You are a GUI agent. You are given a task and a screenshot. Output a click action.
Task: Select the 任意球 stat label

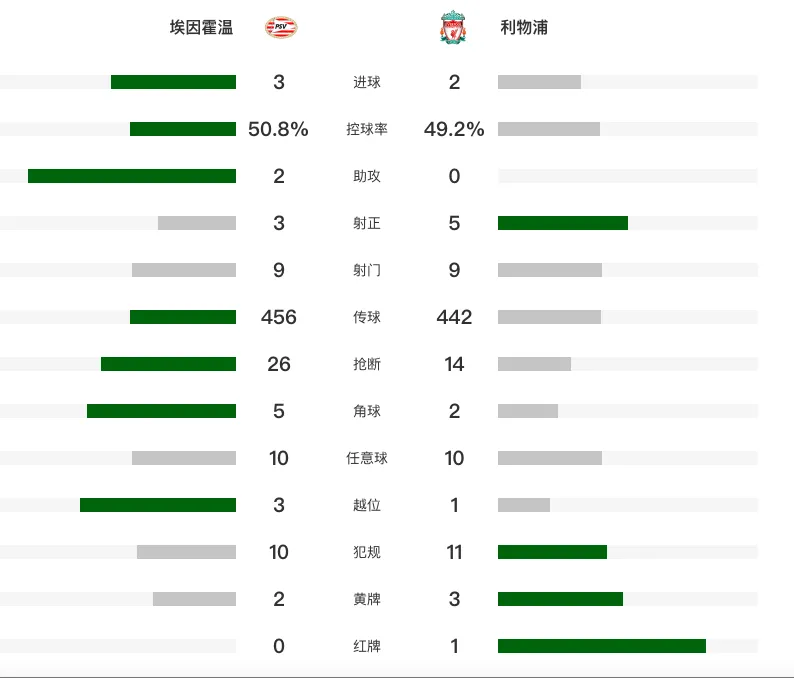367,458
